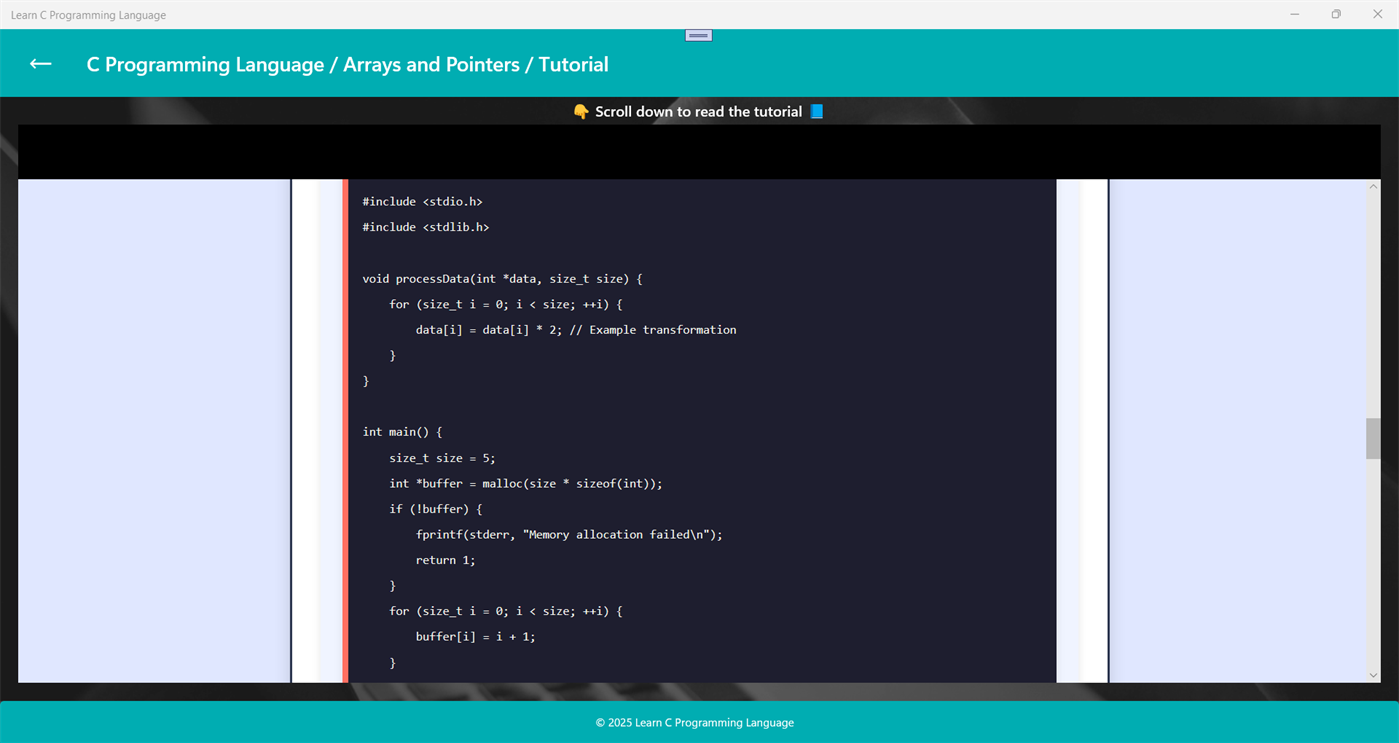This screenshot has width=1399, height=743.
Task: Select the 'Tutorial' breadcrumb segment
Action: 574,64
